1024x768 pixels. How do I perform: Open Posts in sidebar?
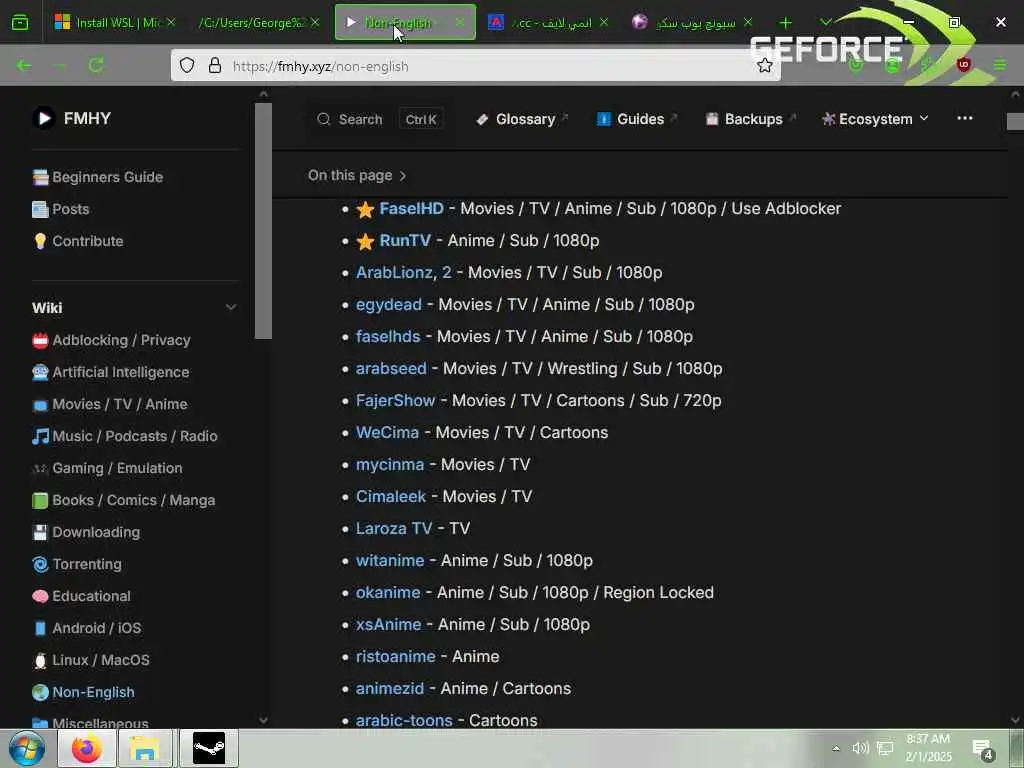[61, 209]
